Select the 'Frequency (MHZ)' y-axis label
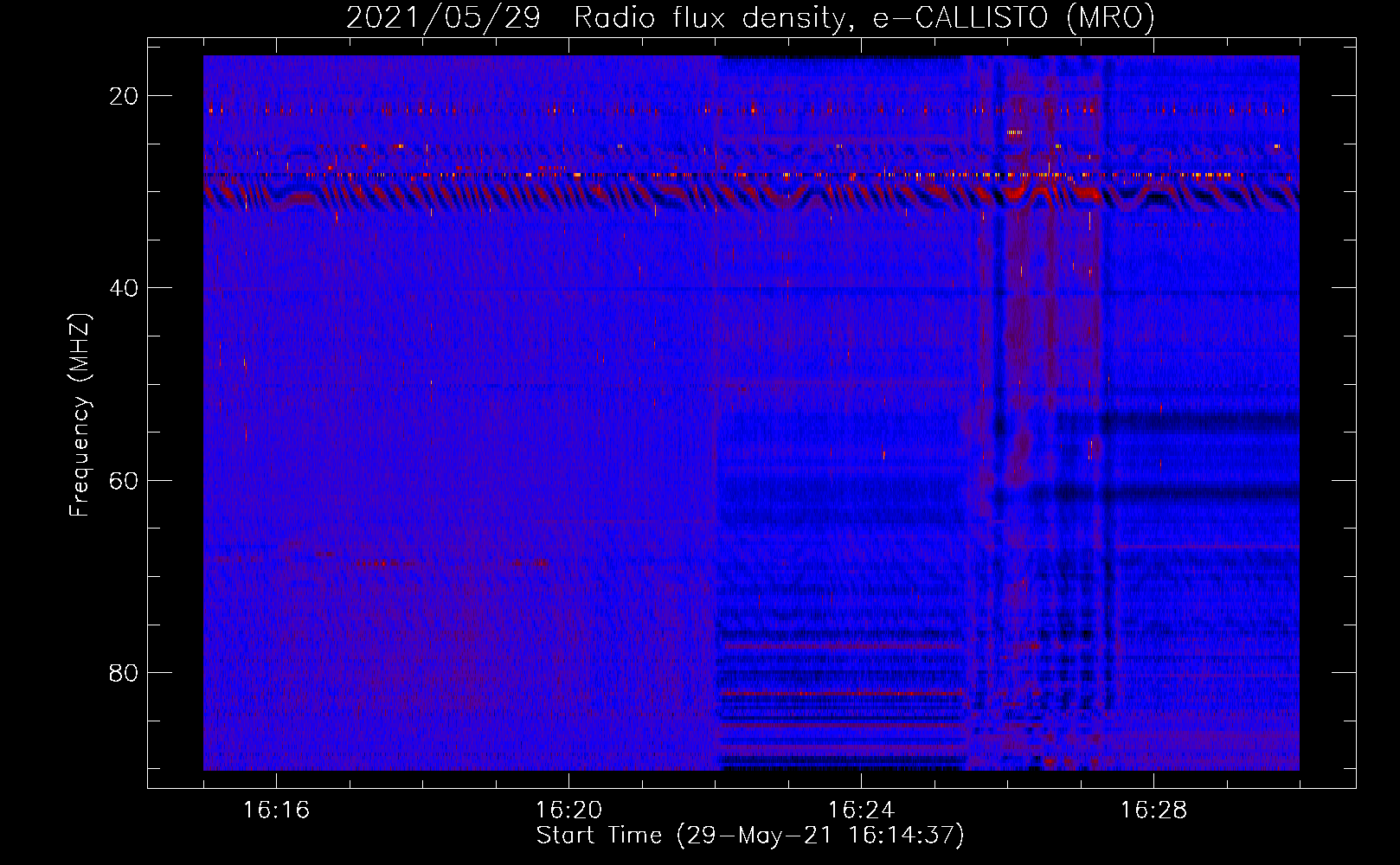 point(80,415)
